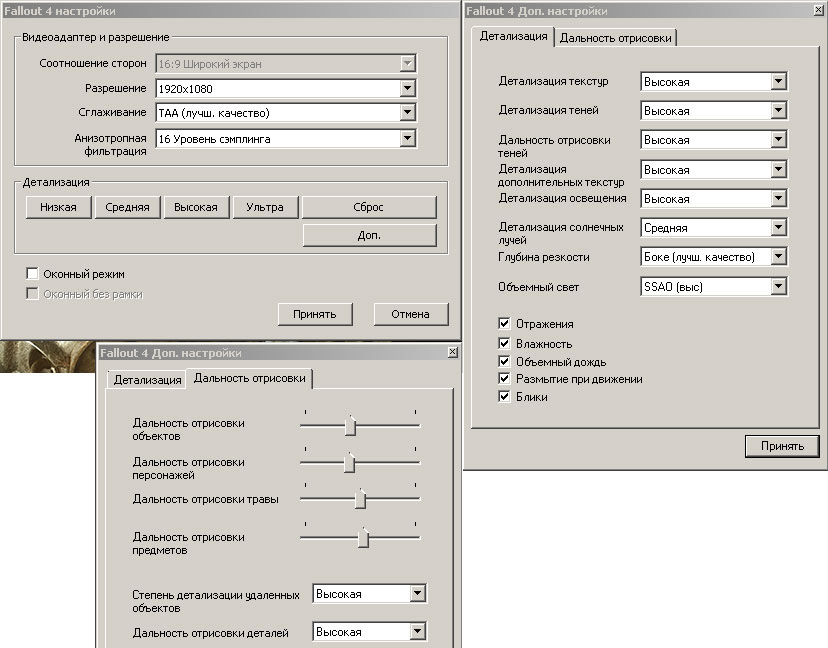828x648 pixels.
Task: Open Дальность отрисовки теней dropdown
Action: 713,140
